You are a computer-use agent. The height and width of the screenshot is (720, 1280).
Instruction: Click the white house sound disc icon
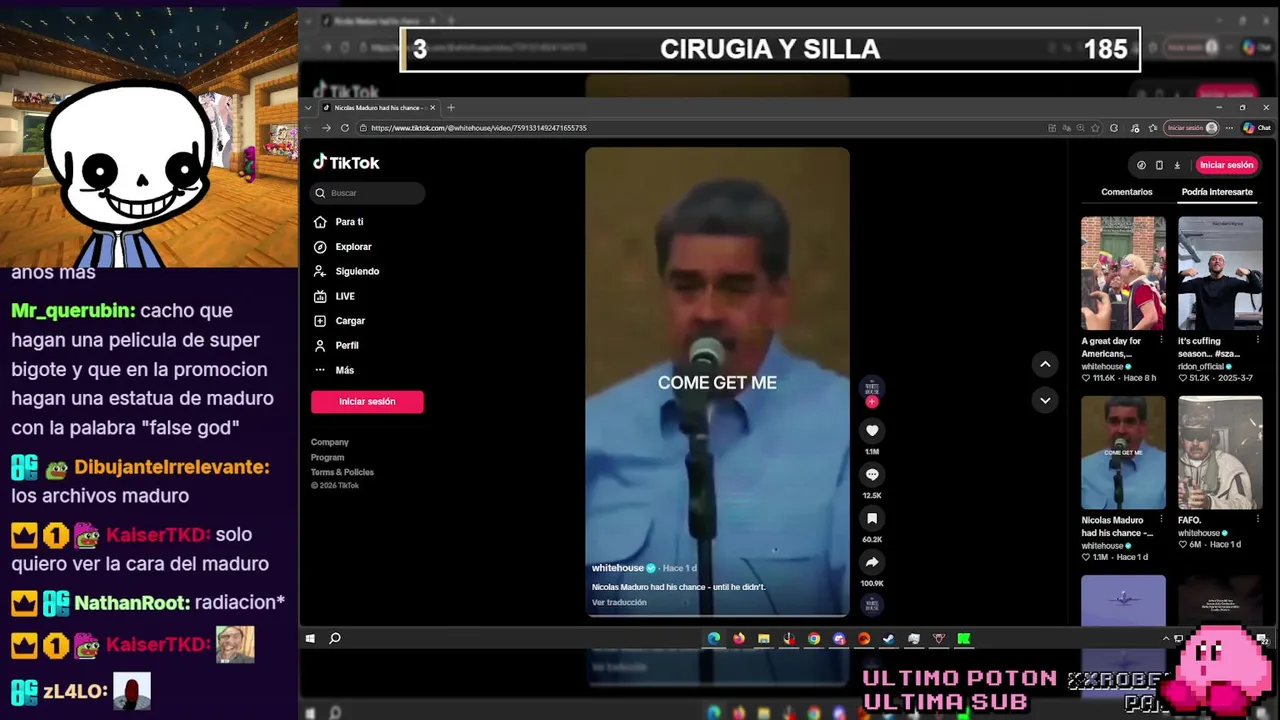(872, 604)
